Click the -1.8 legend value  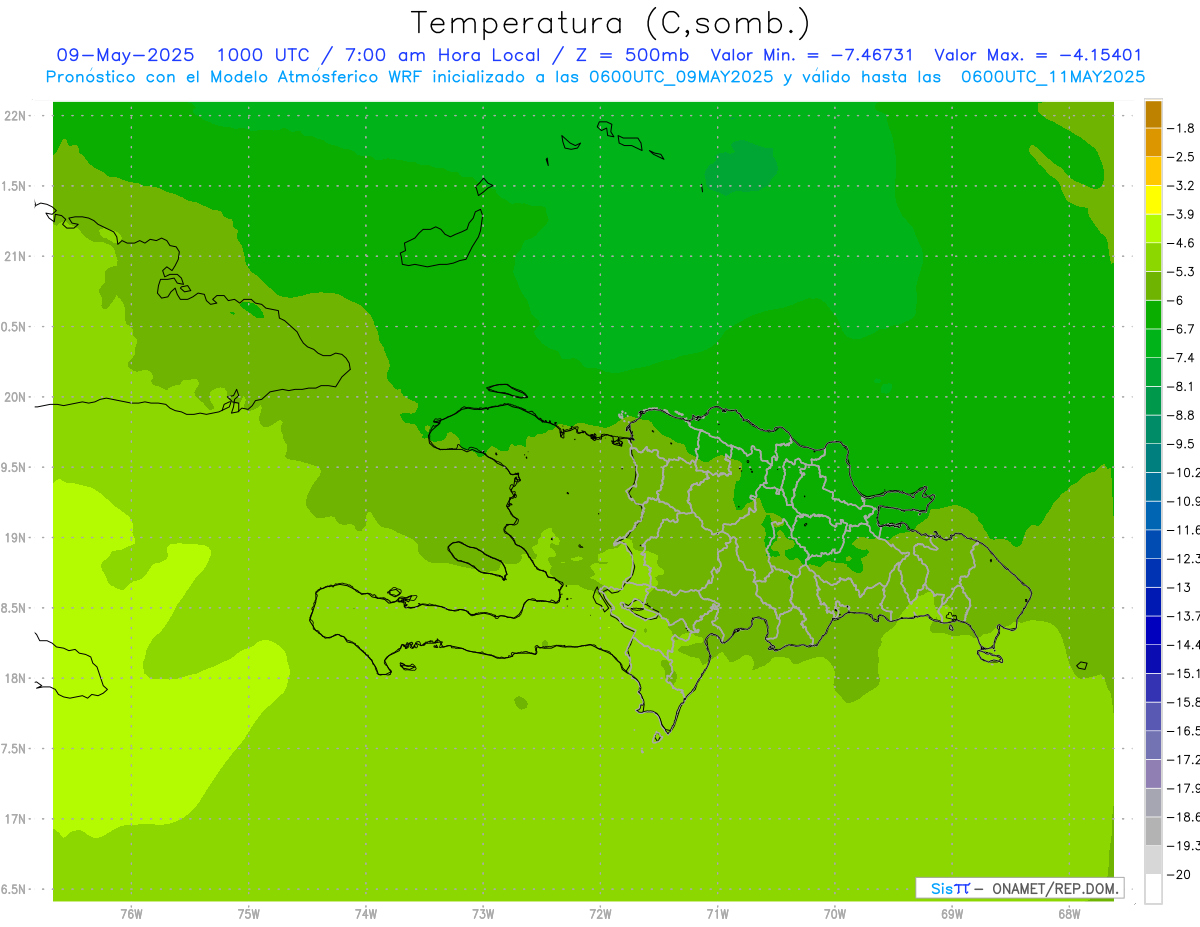coord(1182,128)
